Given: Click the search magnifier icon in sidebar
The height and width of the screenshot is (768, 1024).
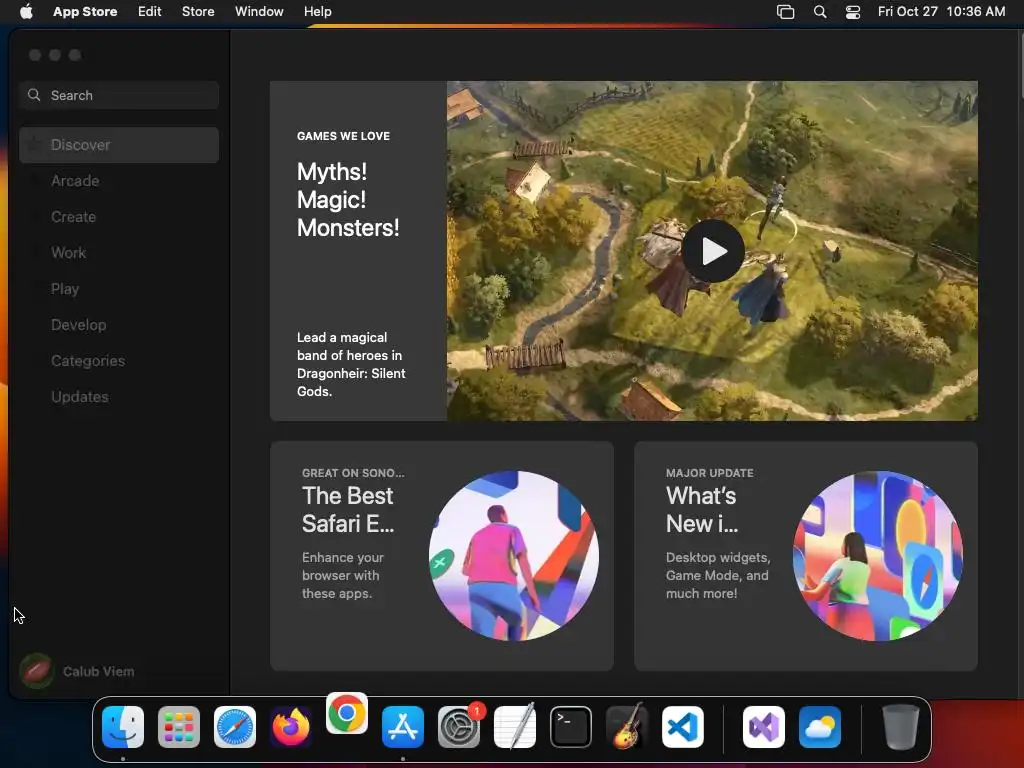Looking at the screenshot, I should pos(34,95).
